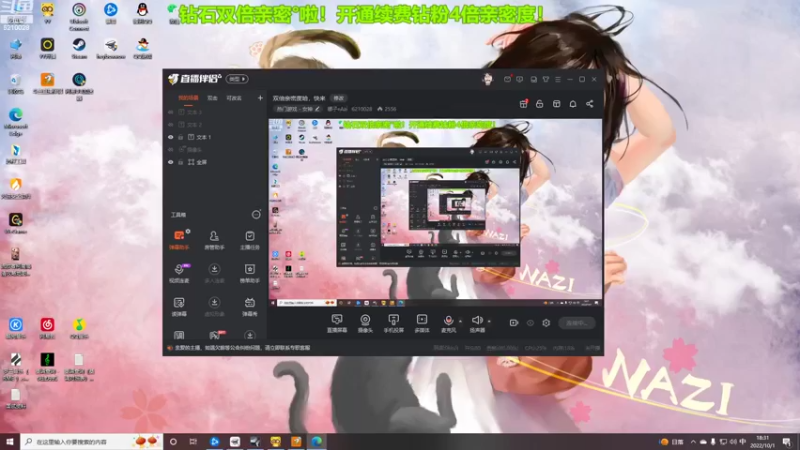This screenshot has width=800, height=450.
Task: Toggle lock on 全屏 layer
Action: pyautogui.click(x=181, y=162)
